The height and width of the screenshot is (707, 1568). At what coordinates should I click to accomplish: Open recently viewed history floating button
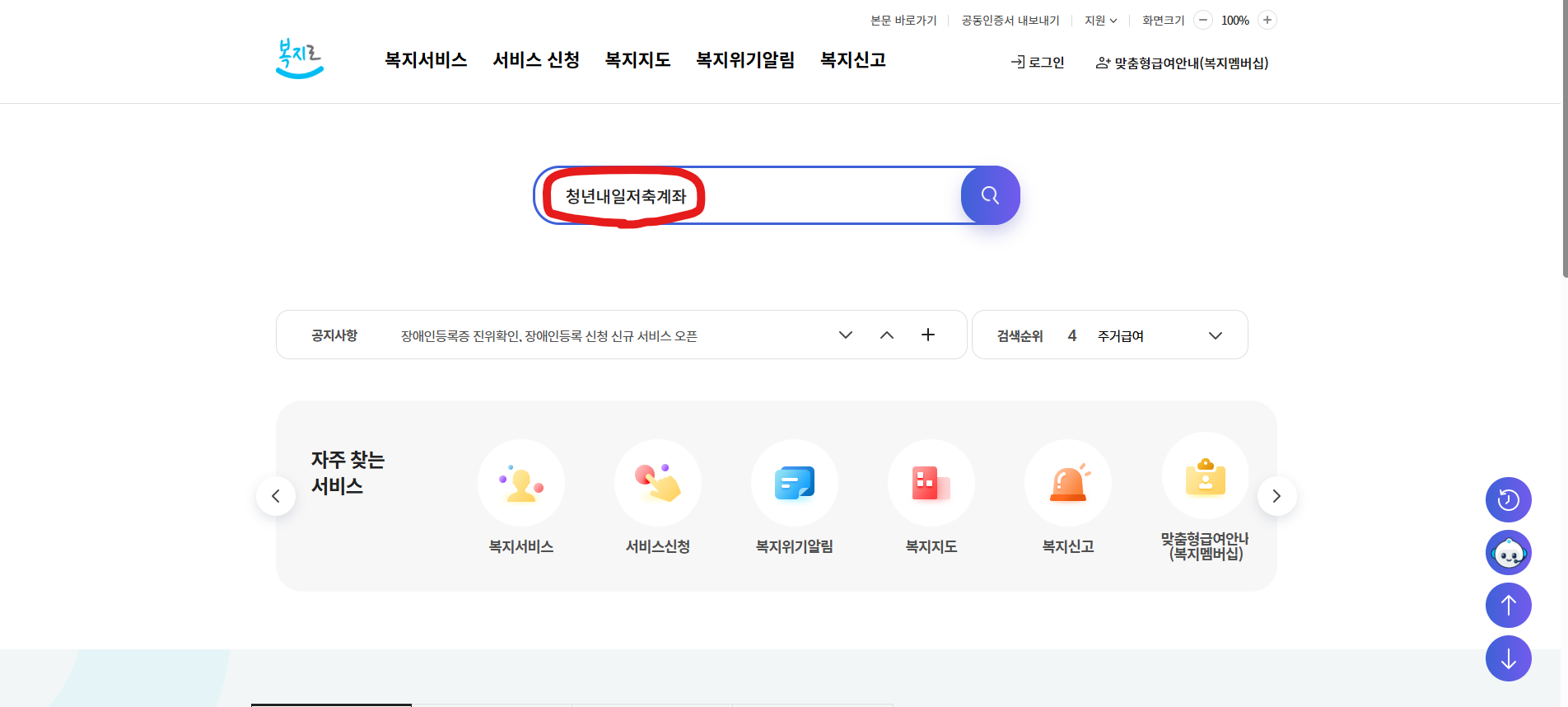click(x=1509, y=499)
